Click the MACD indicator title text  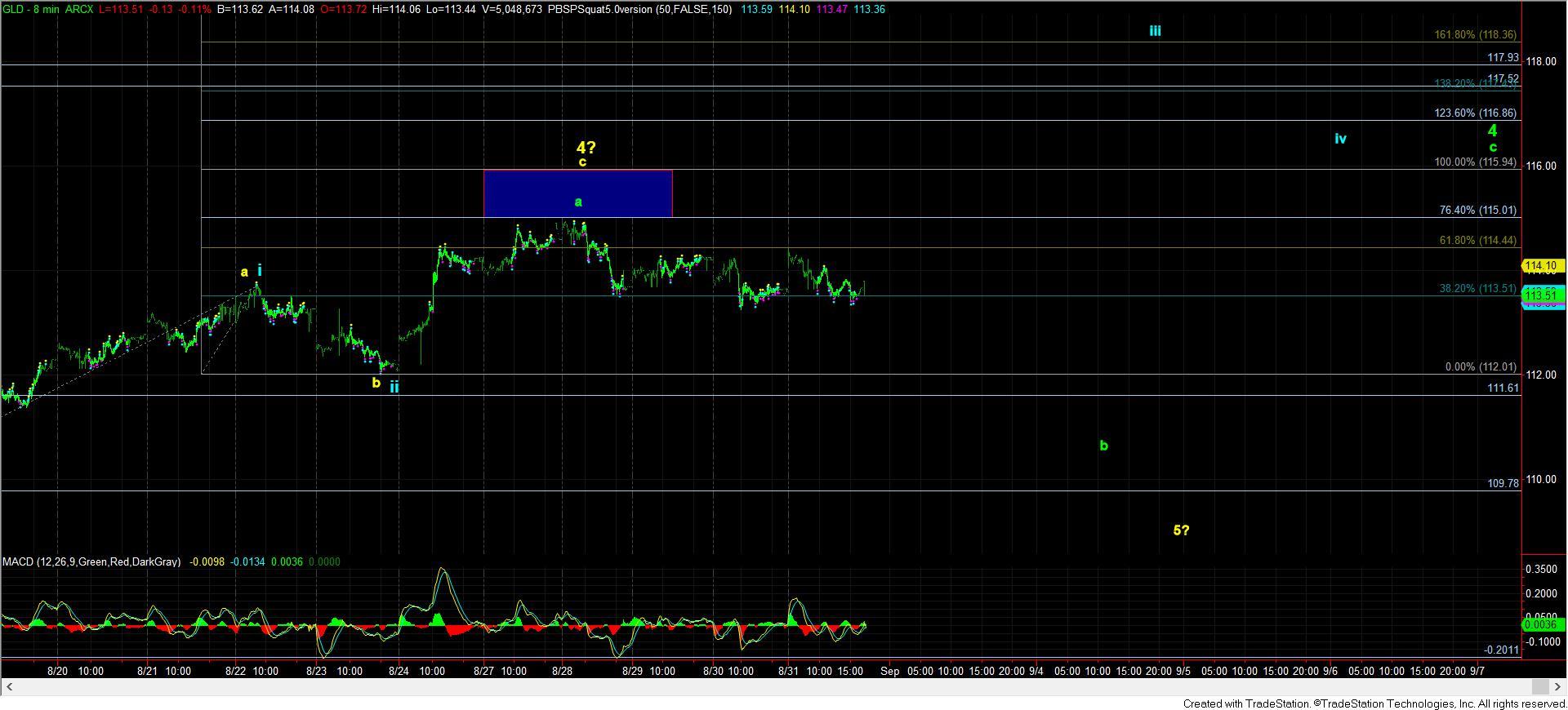tap(91, 562)
